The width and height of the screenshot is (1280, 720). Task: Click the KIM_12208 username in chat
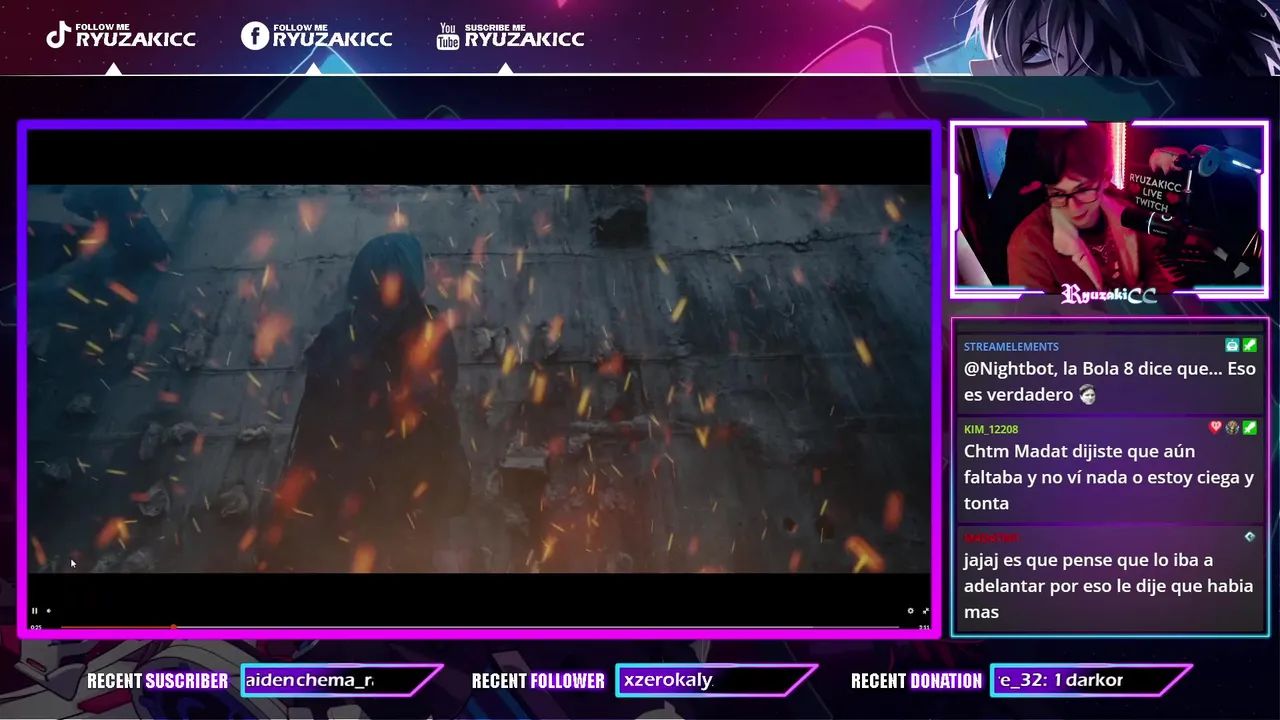[991, 429]
